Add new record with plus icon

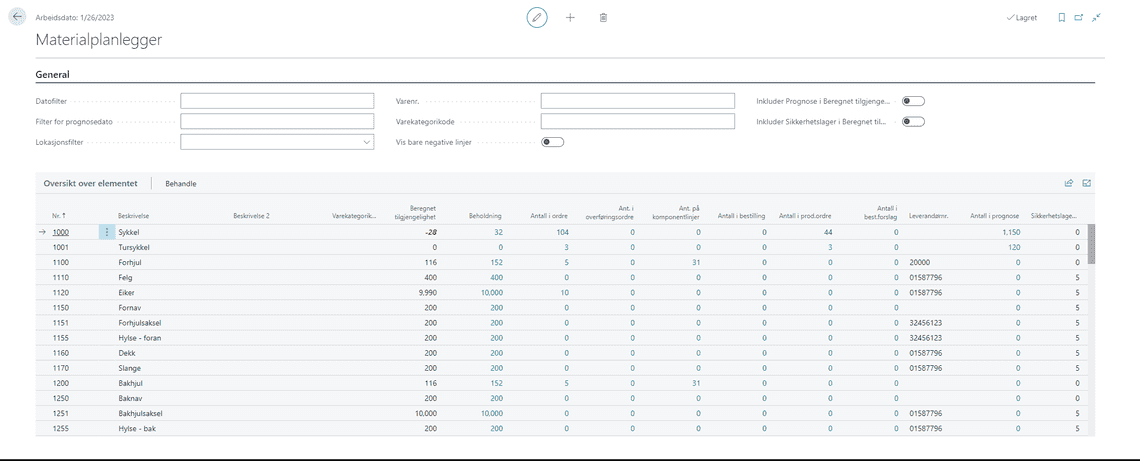(x=570, y=17)
